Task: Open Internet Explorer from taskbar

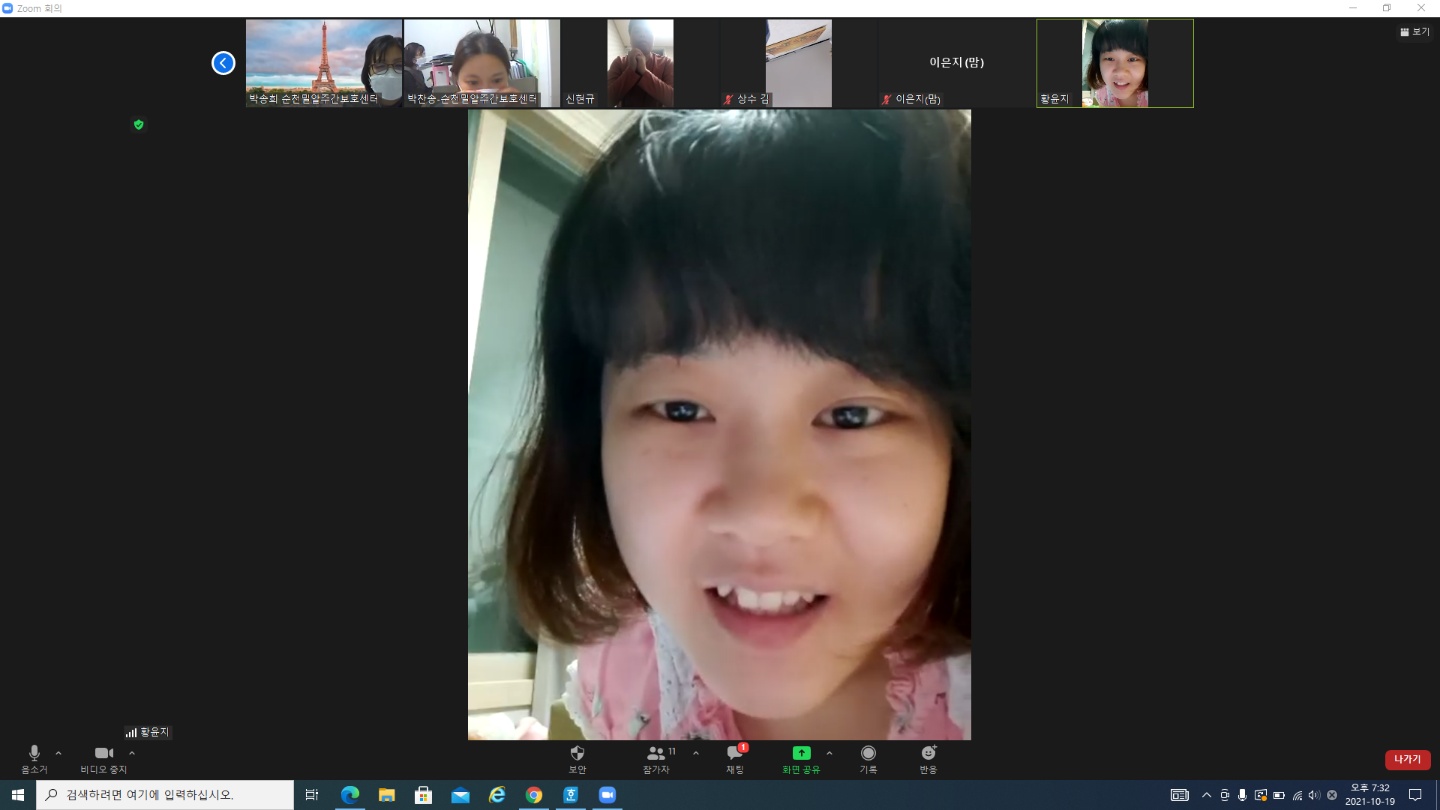Action: [x=497, y=795]
